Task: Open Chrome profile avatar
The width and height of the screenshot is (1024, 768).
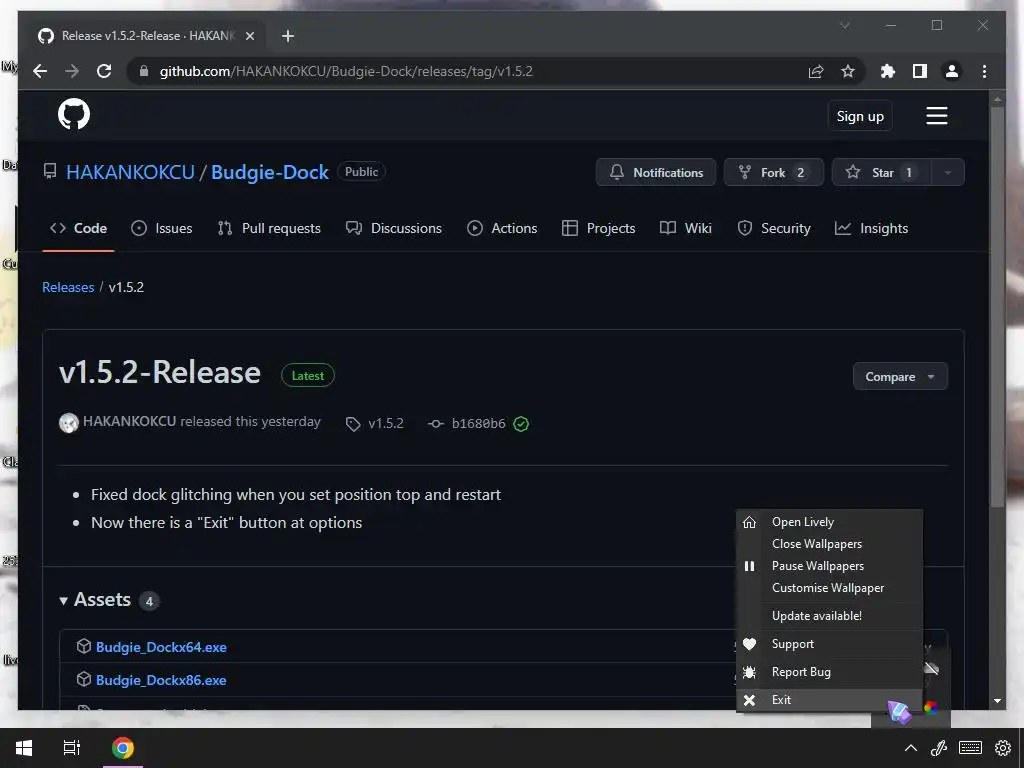Action: 952,71
